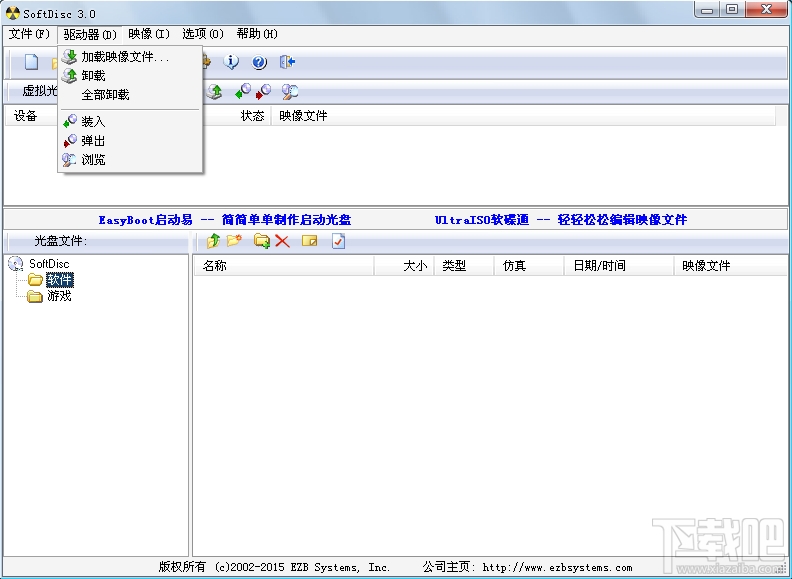
Task: Choose 卸载 from the drive menu
Action: coord(130,76)
